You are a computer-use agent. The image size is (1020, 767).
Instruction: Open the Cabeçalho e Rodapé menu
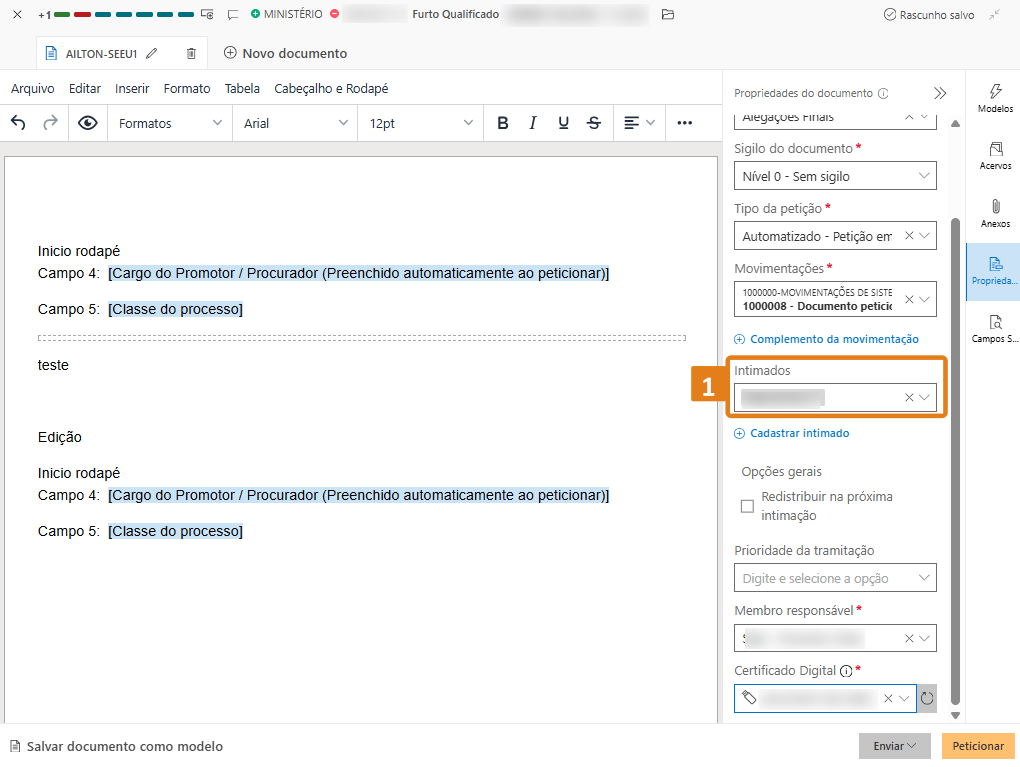coord(331,89)
